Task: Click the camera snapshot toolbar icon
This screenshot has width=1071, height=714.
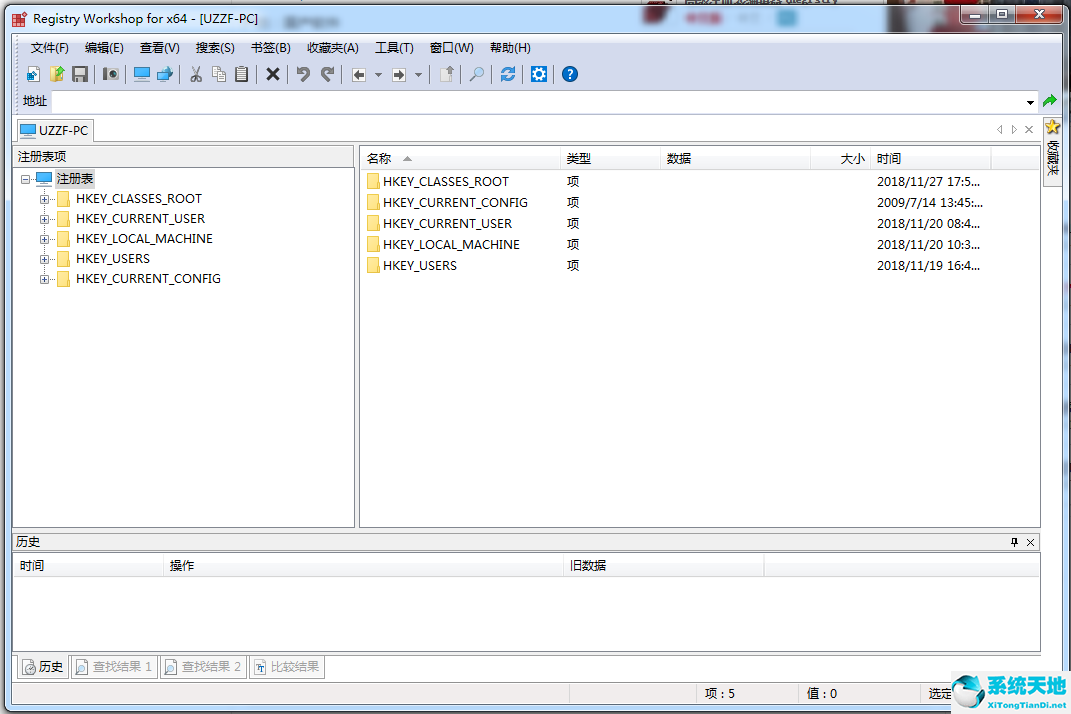Action: tap(111, 74)
